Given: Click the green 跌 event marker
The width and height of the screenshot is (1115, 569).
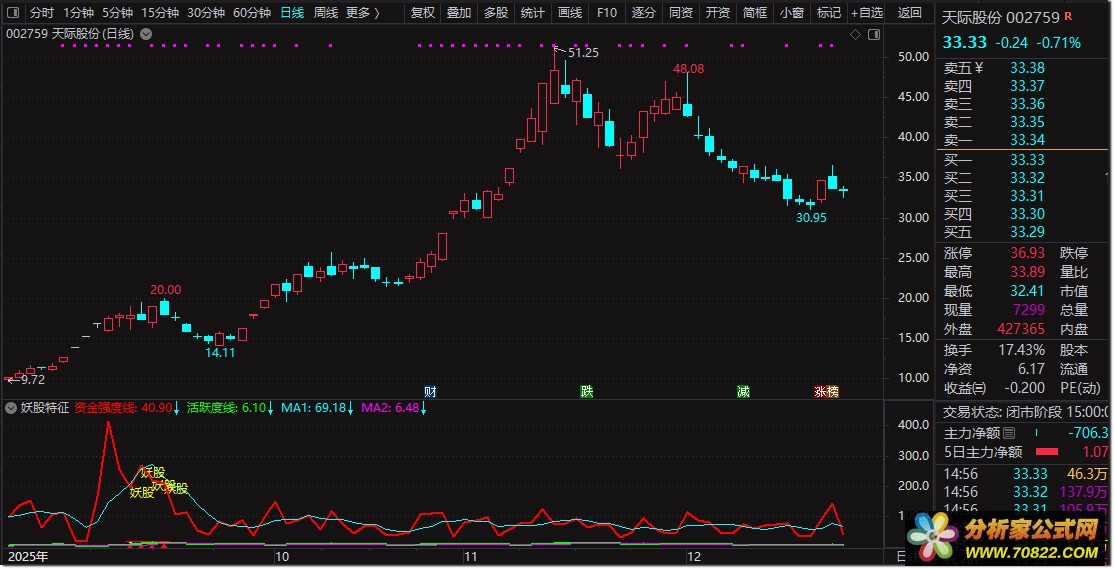Looking at the screenshot, I should click(x=586, y=391).
